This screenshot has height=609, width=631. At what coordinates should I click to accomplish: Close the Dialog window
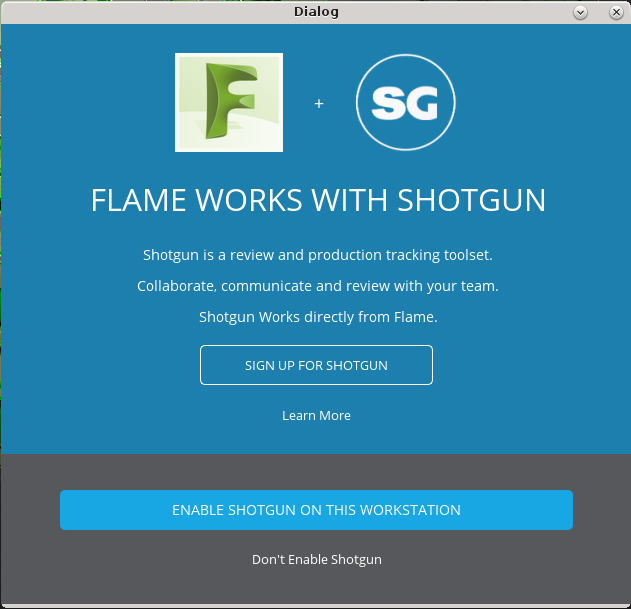pos(616,12)
